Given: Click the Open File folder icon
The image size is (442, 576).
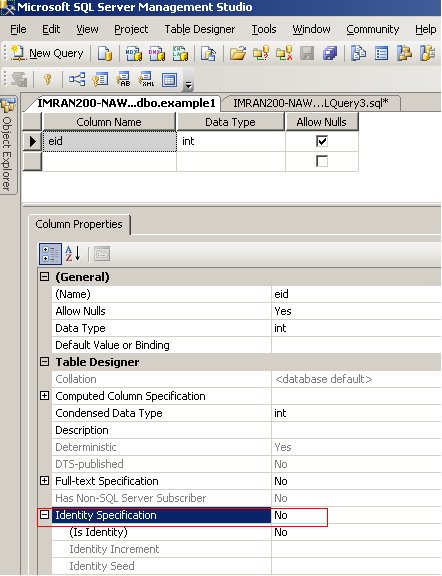Looking at the screenshot, I should [238, 54].
